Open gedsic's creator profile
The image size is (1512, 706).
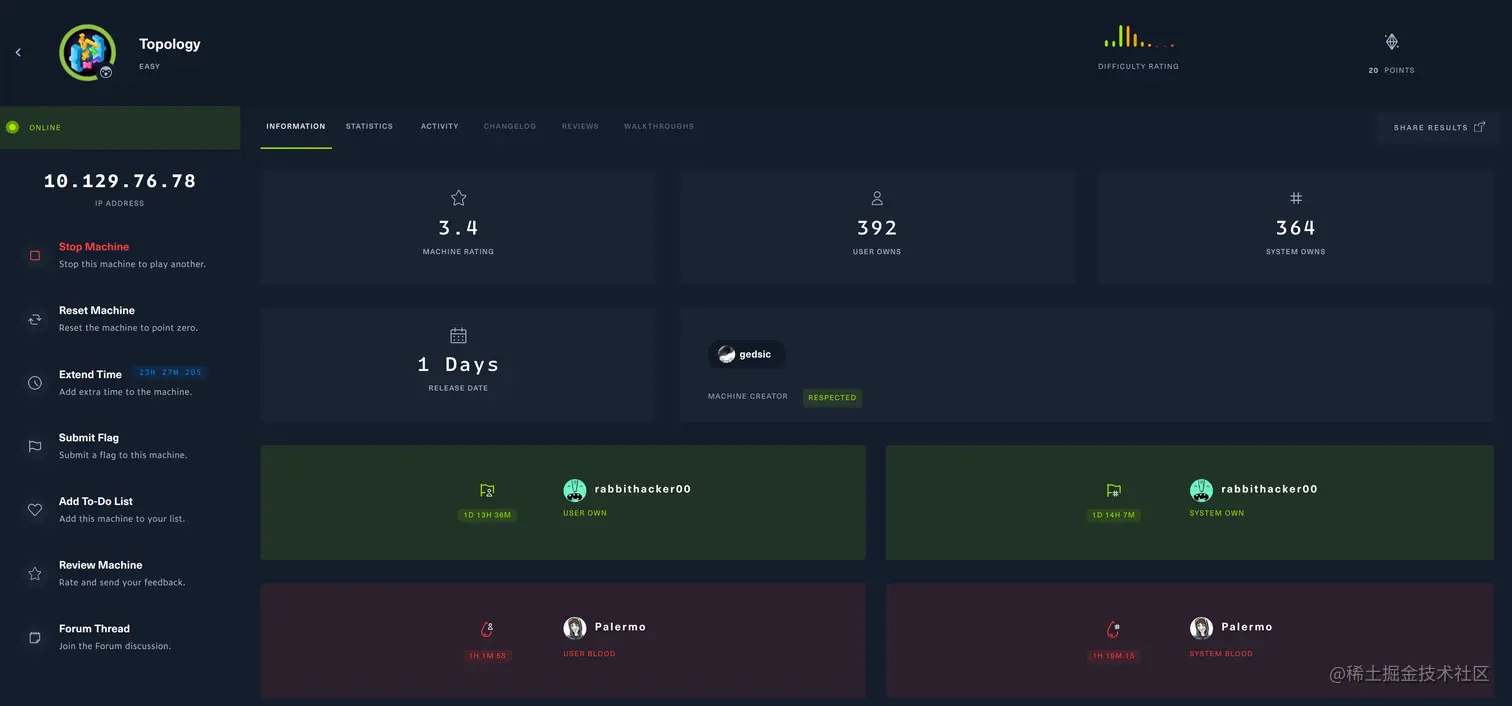(x=746, y=354)
